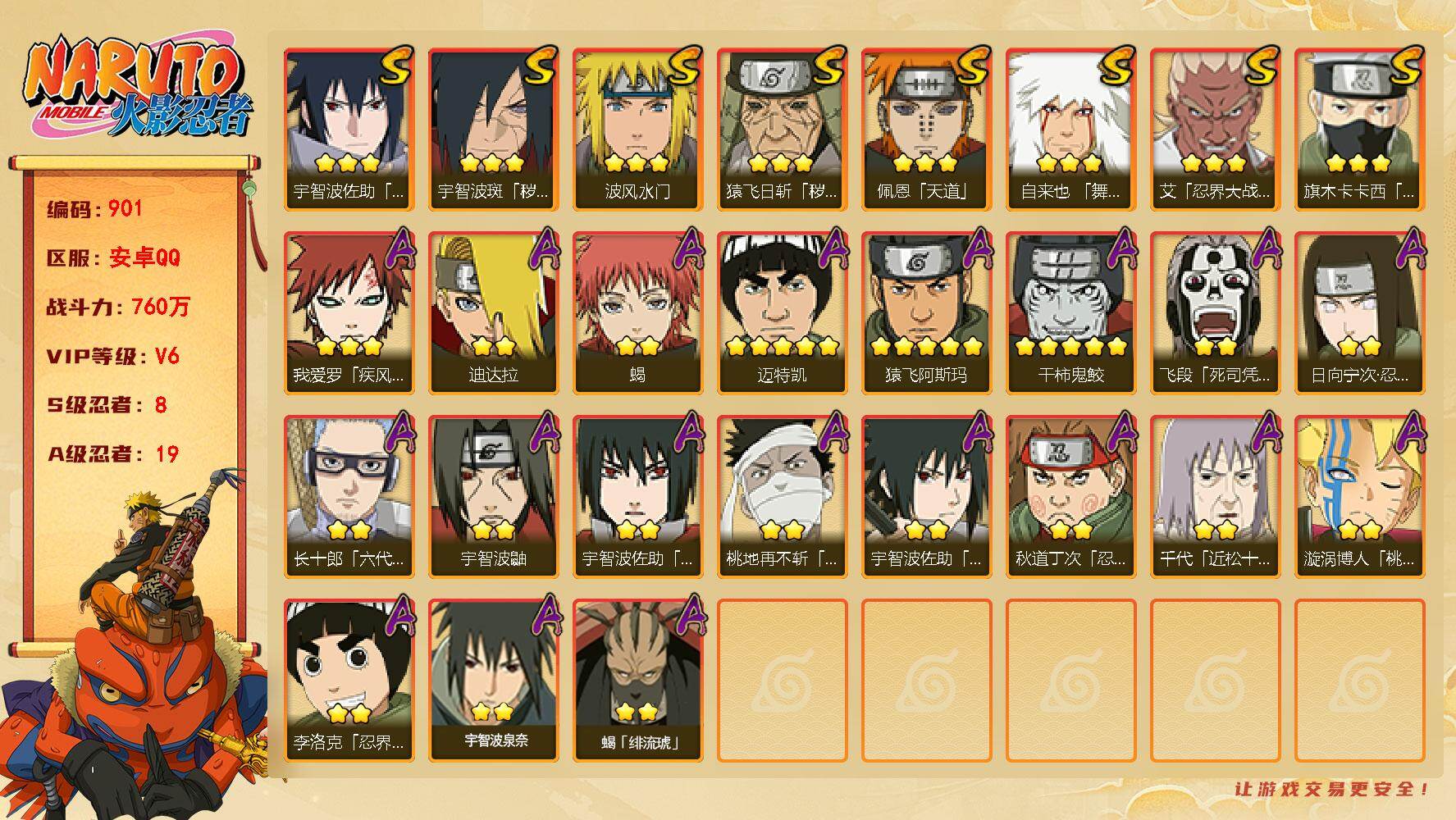1456x820 pixels.
Task: Select the 宇智波鼬 ninja card
Action: tap(493, 497)
